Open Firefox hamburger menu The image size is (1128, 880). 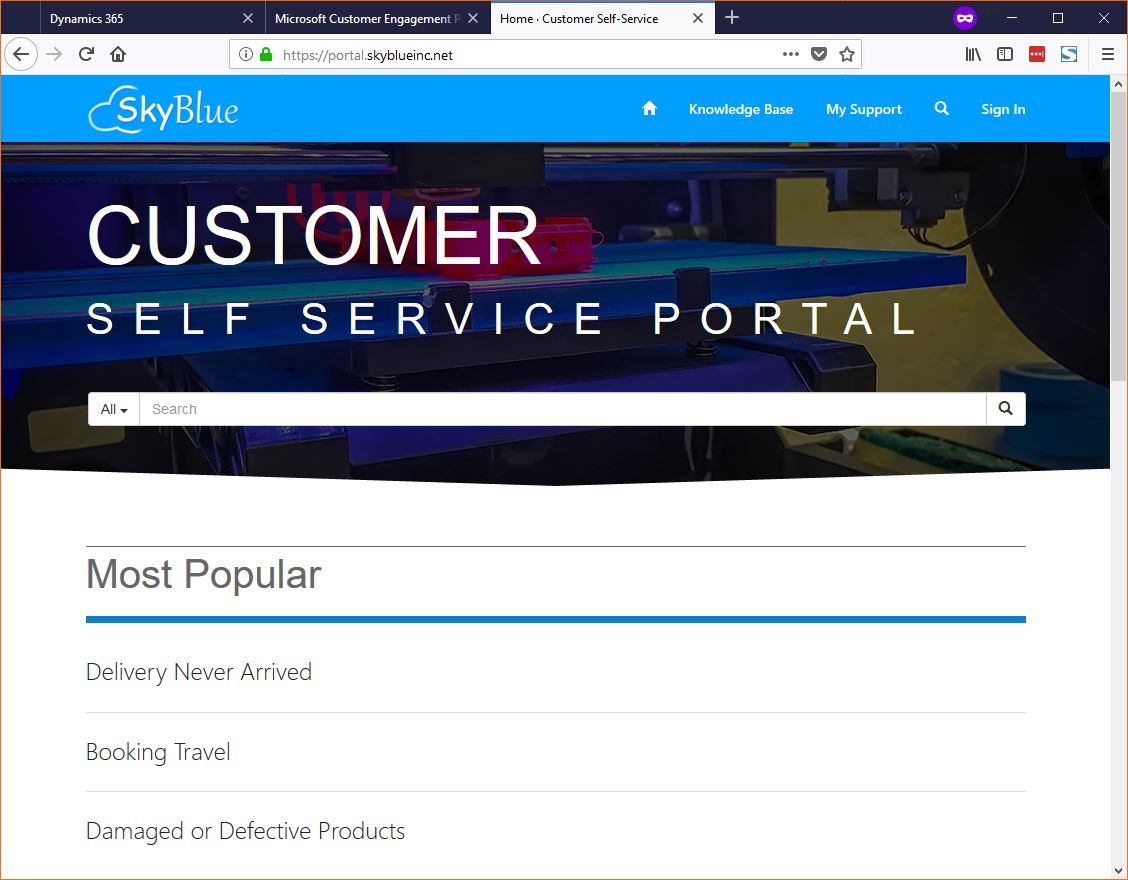(1107, 54)
